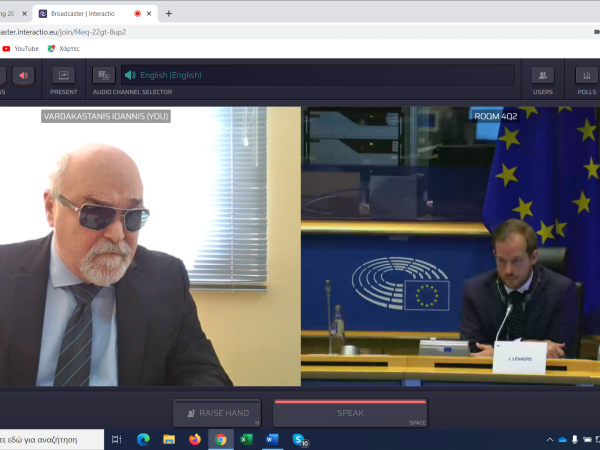Image resolution: width=600 pixels, height=450 pixels.
Task: Open the Χάρτες maps bookmark
Action: click(63, 48)
